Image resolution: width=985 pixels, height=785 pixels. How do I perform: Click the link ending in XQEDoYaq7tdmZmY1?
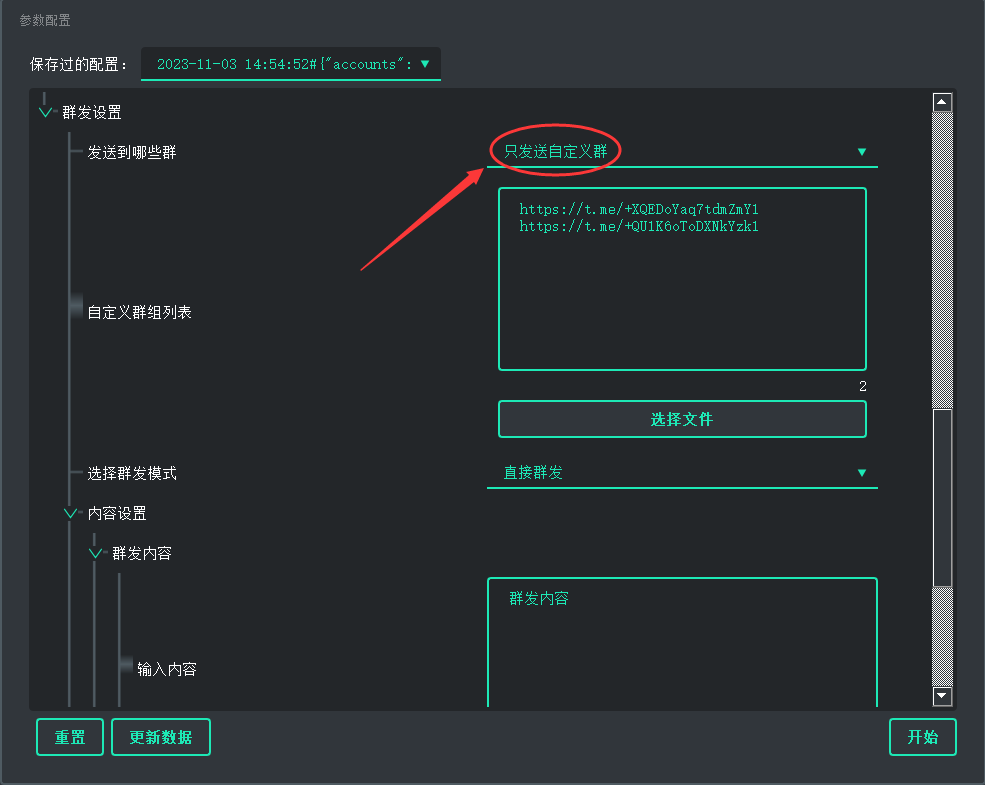pyautogui.click(x=639, y=210)
